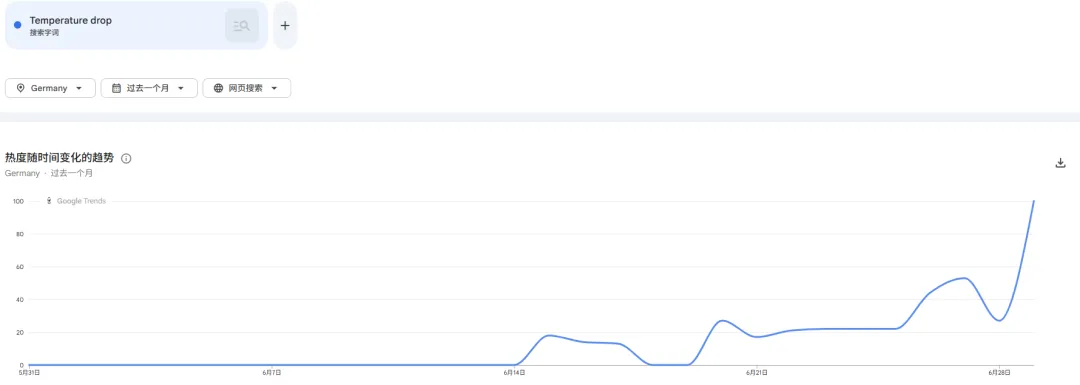Click the peak point at chart's right end
This screenshot has width=1080, height=385.
(1034, 201)
